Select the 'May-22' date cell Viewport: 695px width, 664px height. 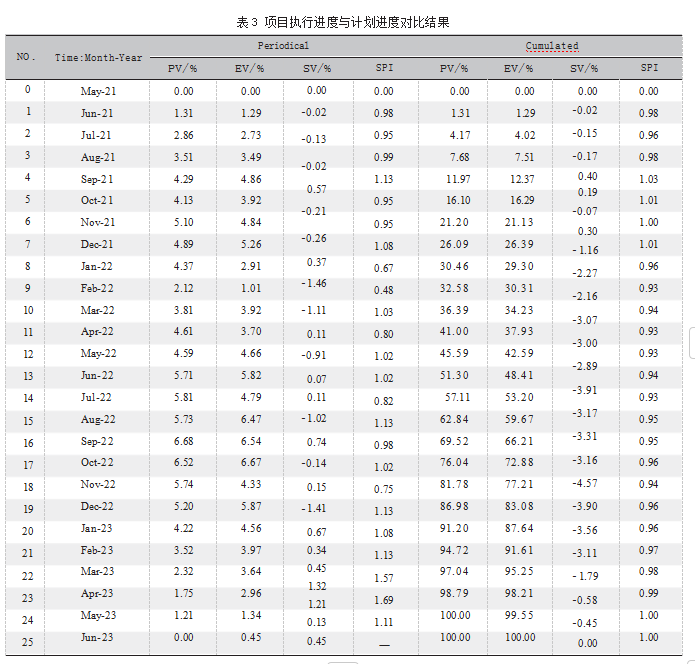click(x=98, y=353)
